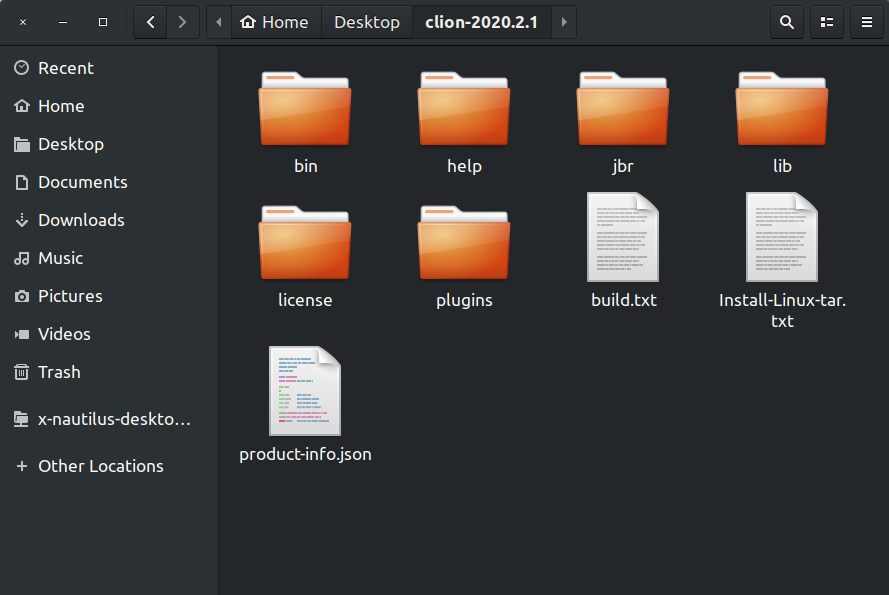Open Desktop in the sidebar
The height and width of the screenshot is (595, 889).
[109, 144]
